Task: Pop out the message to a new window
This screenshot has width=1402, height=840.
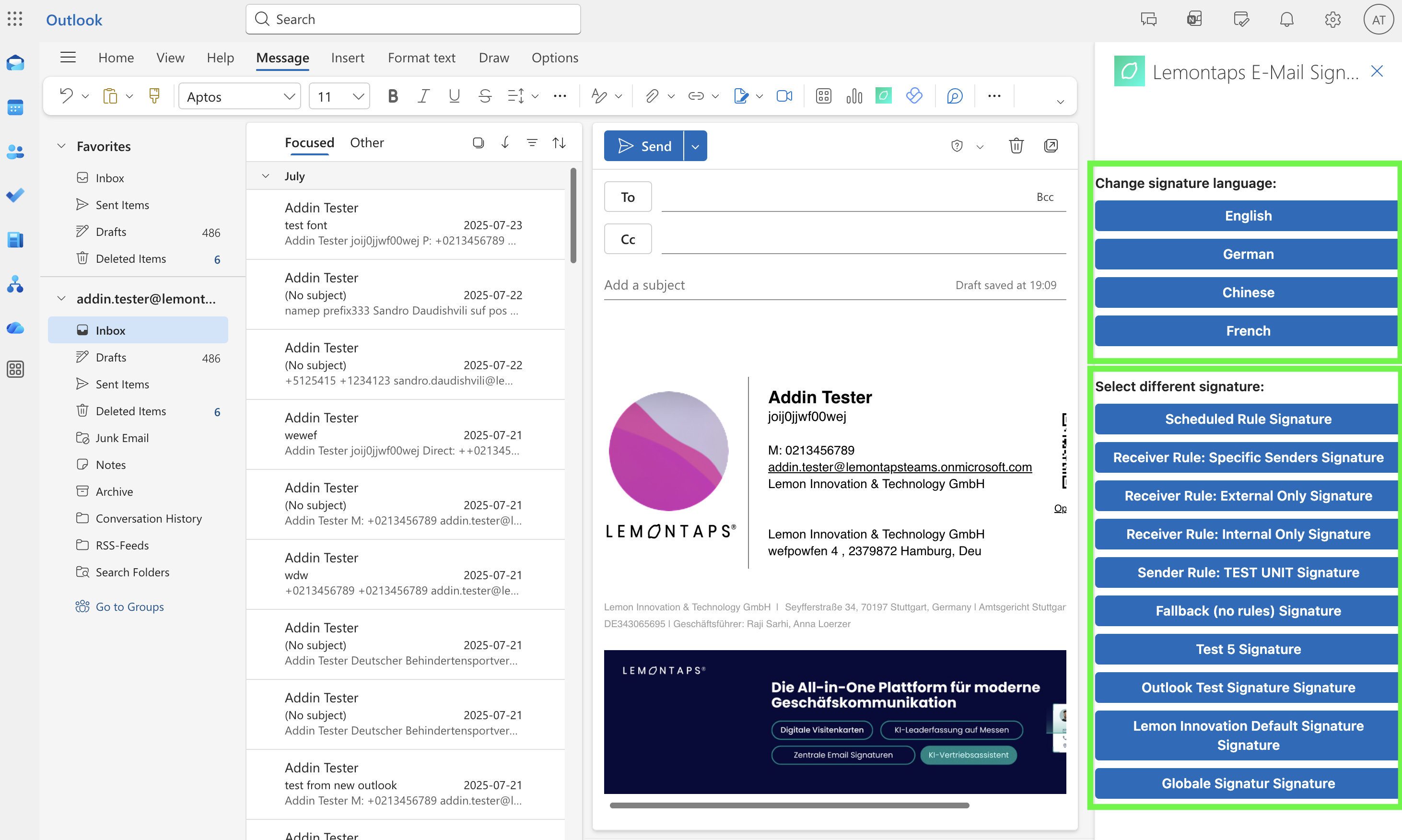Action: (1051, 146)
